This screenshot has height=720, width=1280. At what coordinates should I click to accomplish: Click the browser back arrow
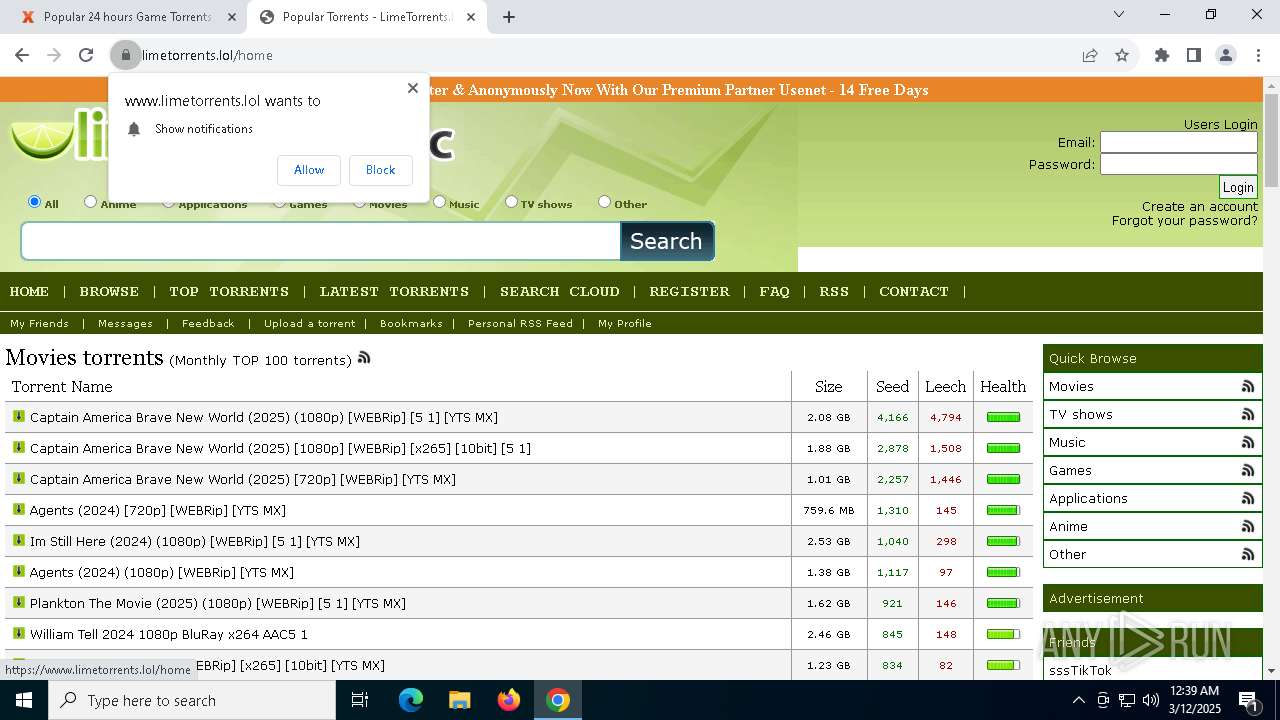(22, 55)
